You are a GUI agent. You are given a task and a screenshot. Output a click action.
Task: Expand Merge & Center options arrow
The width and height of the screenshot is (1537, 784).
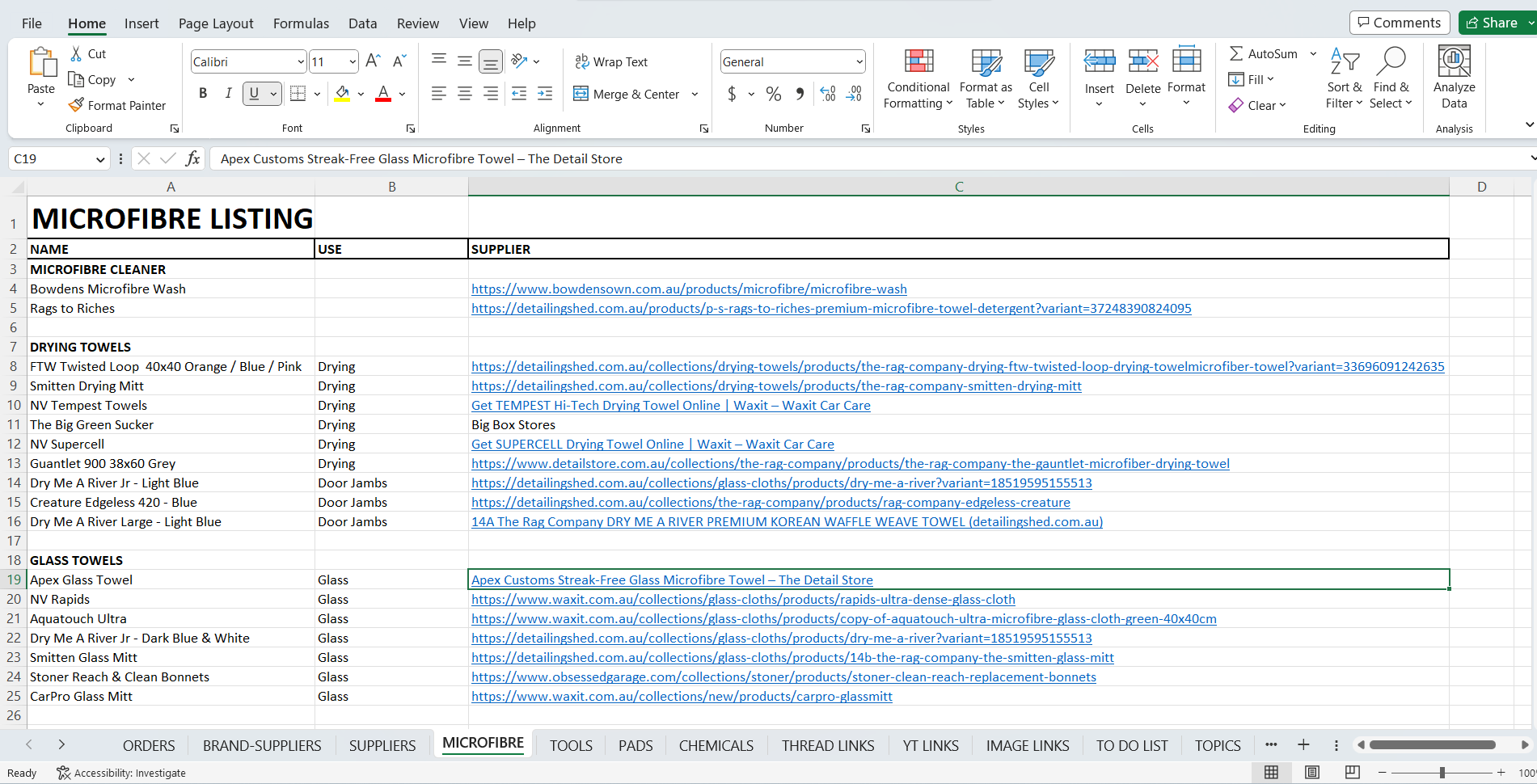pos(695,94)
